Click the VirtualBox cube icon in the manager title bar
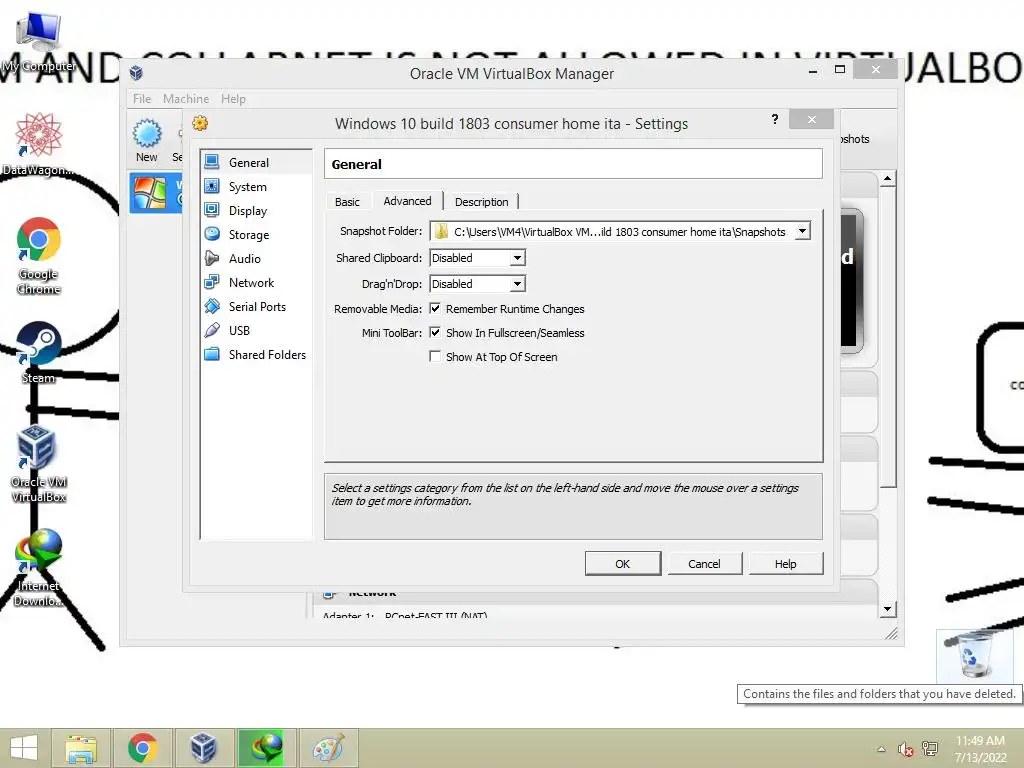Image resolution: width=1024 pixels, height=768 pixels. (x=136, y=72)
